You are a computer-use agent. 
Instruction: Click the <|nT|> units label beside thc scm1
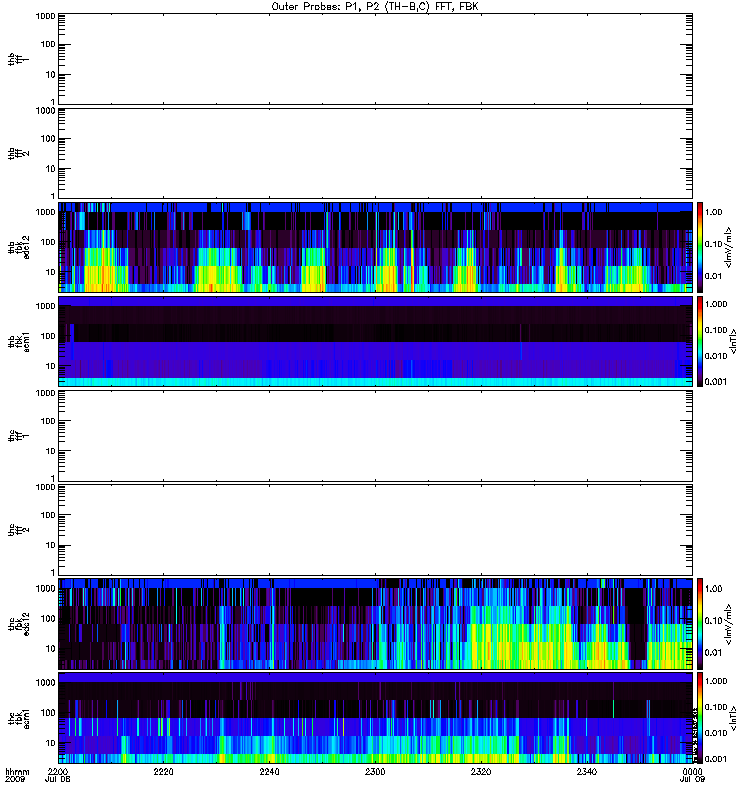pos(734,718)
